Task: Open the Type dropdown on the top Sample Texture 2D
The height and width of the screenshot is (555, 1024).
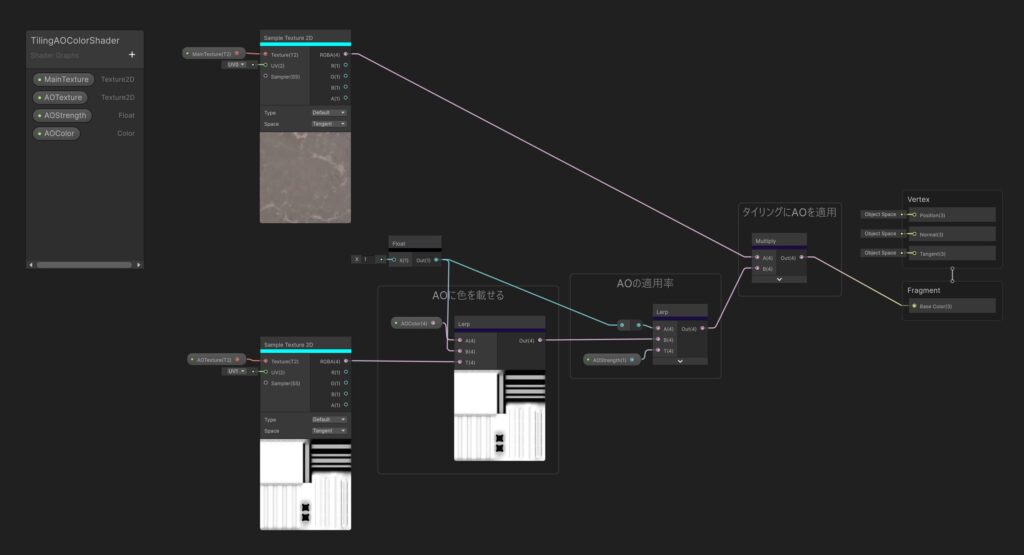Action: tap(329, 113)
